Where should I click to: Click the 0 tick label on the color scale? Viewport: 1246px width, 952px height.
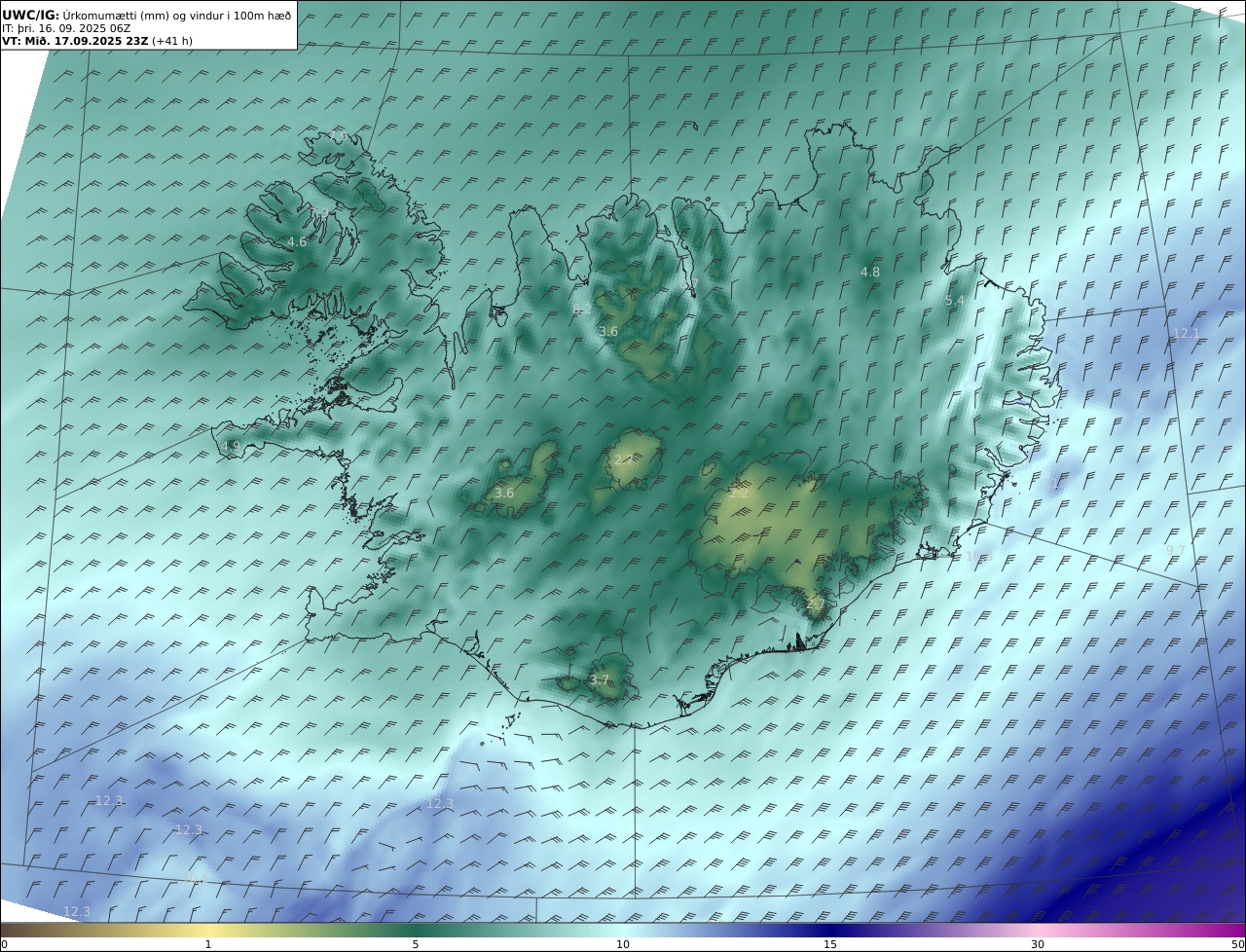click(x=4, y=944)
